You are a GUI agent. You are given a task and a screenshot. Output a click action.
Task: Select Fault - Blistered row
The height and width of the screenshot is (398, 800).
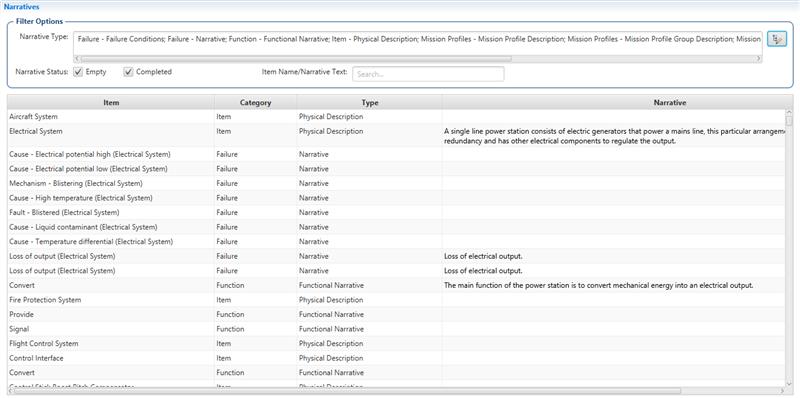(x=396, y=212)
